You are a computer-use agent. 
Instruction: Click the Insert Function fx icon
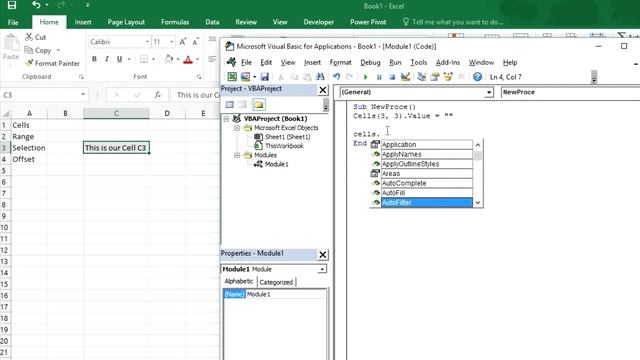[158, 95]
